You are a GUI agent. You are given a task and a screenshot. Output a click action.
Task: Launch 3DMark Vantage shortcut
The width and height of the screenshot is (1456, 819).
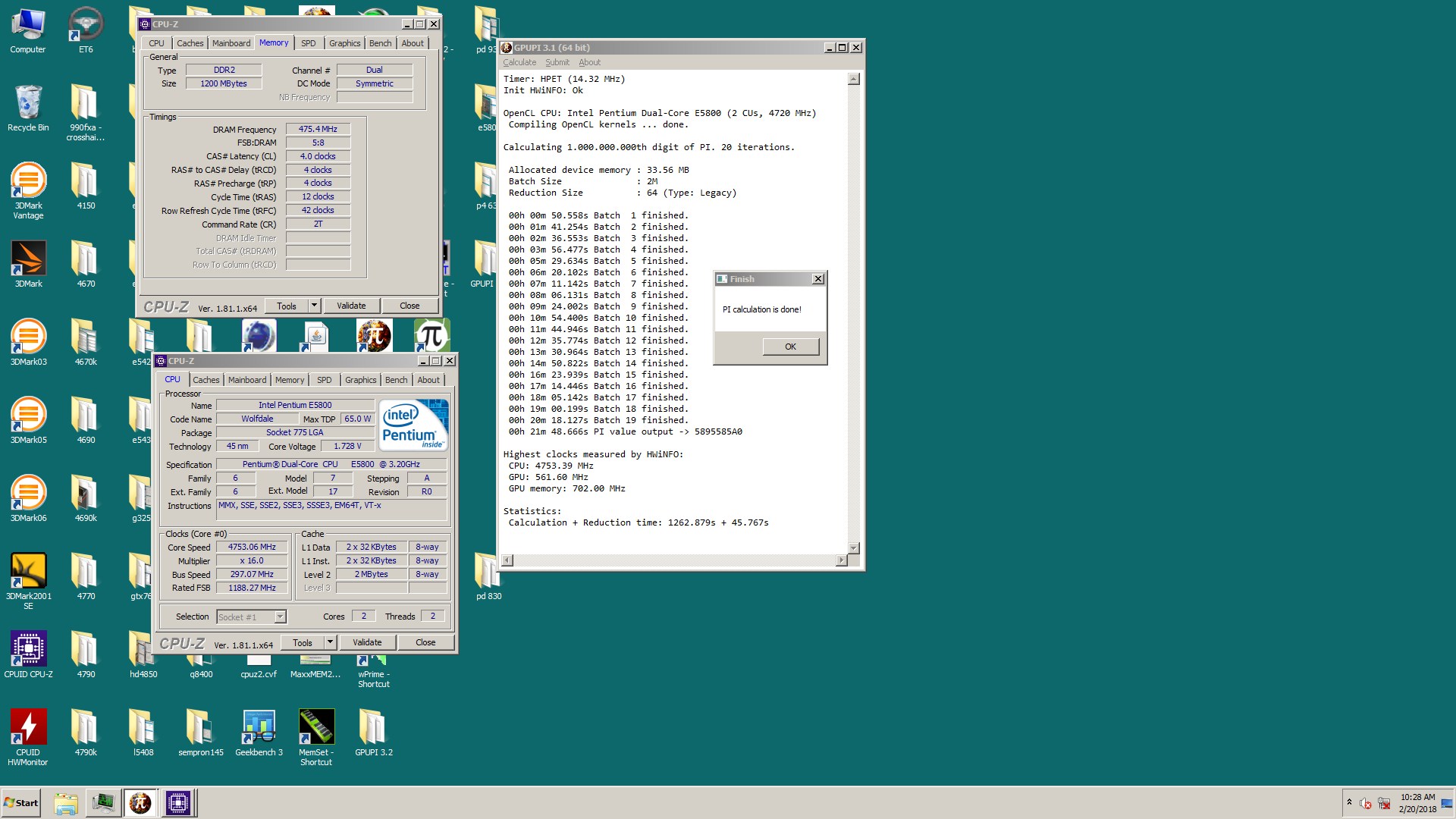click(x=28, y=190)
